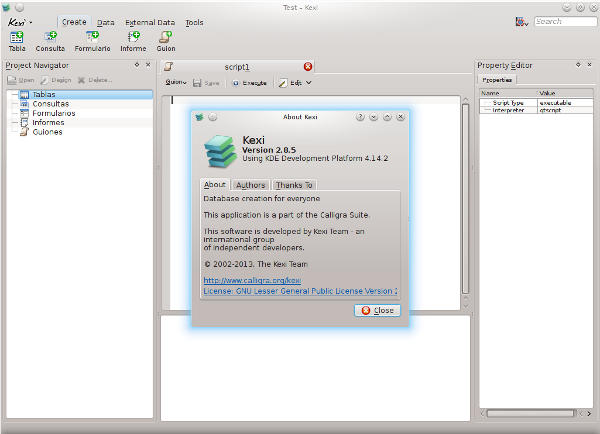
Task: Open the Kexi main menu logo
Action: 20,23
